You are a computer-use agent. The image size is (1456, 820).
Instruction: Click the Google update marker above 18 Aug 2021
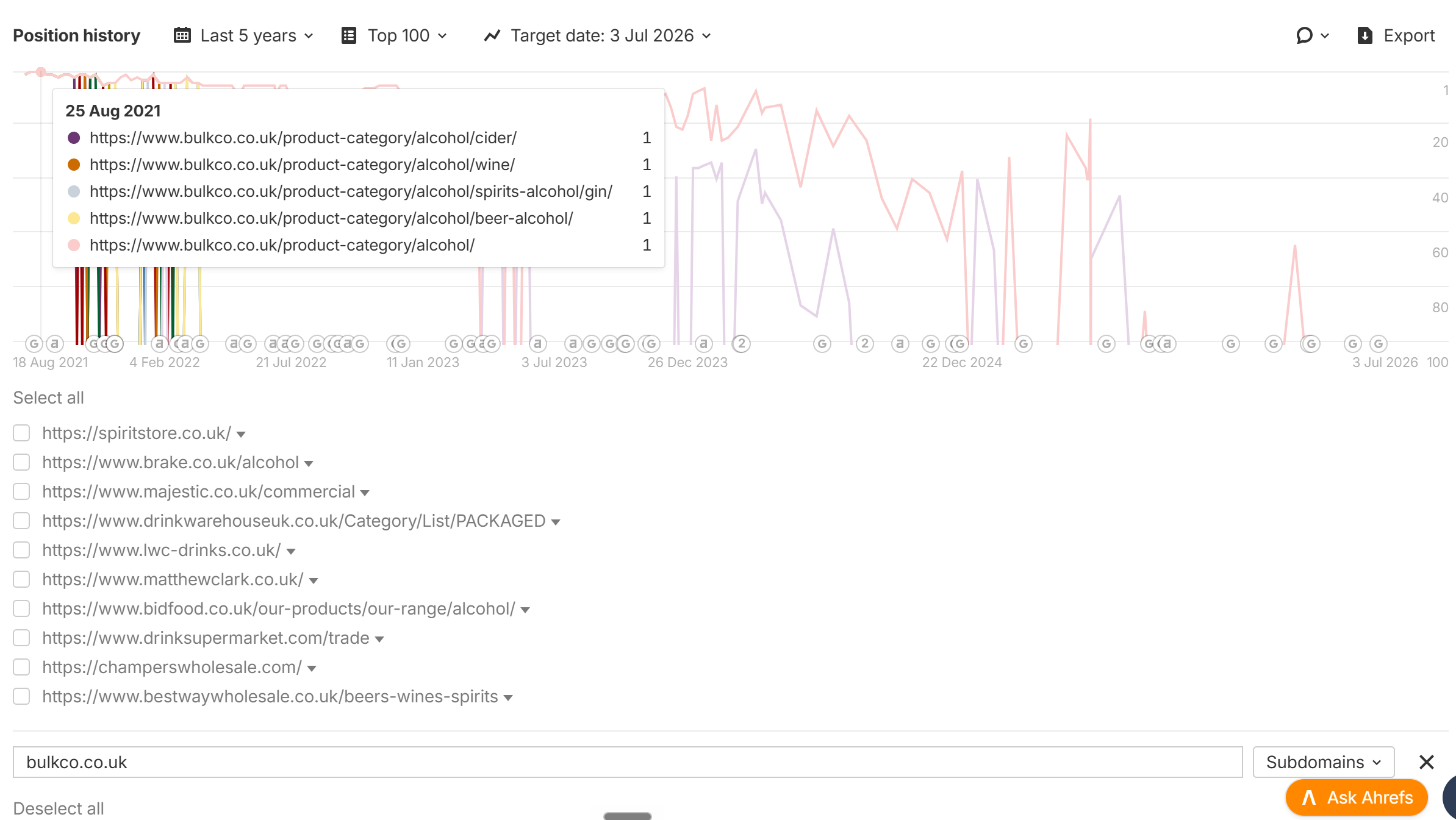point(34,344)
